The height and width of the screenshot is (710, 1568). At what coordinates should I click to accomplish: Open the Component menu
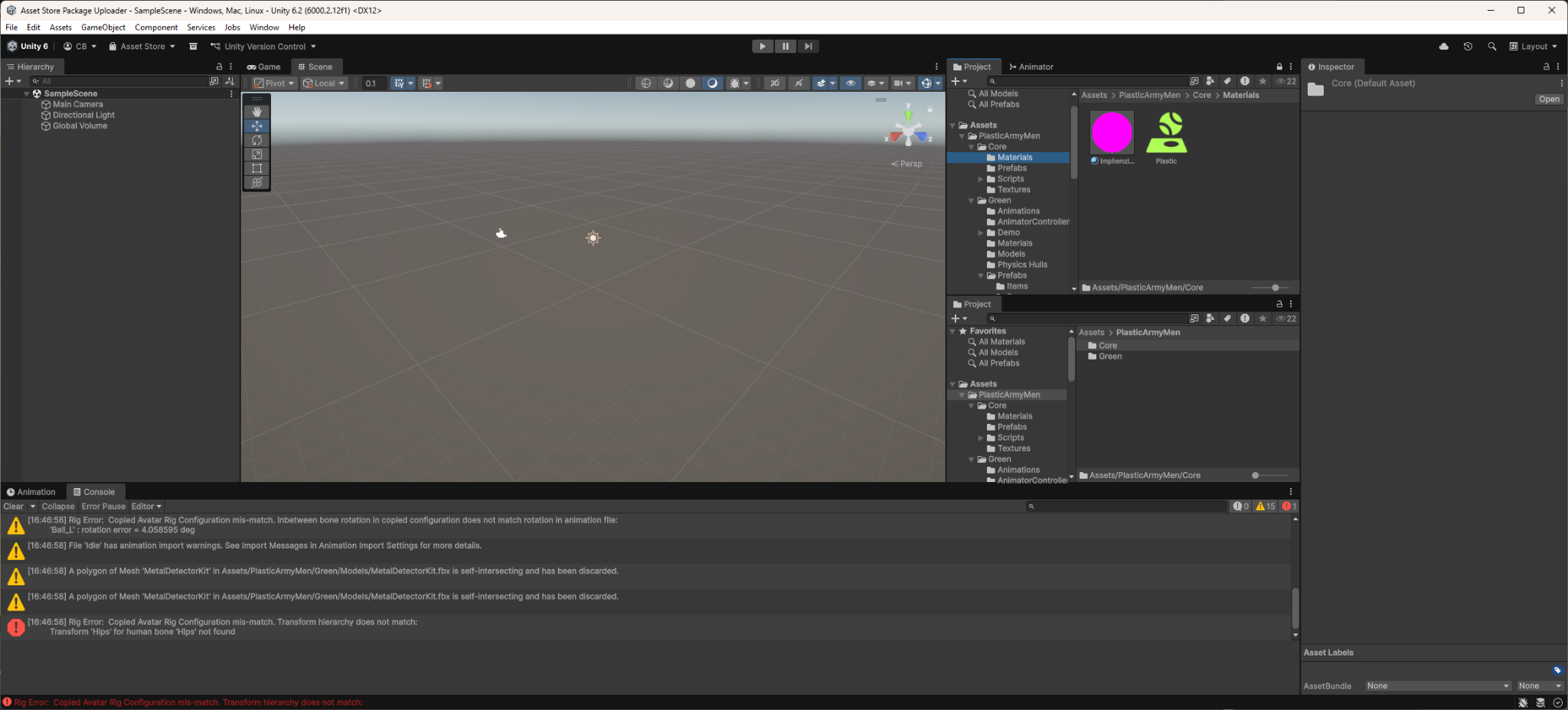tap(156, 28)
